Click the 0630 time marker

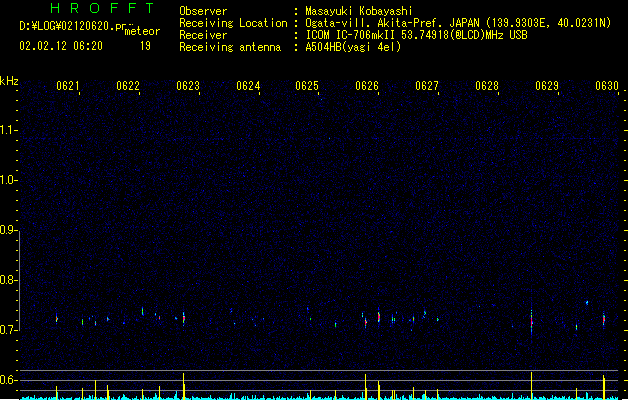[x=607, y=85]
